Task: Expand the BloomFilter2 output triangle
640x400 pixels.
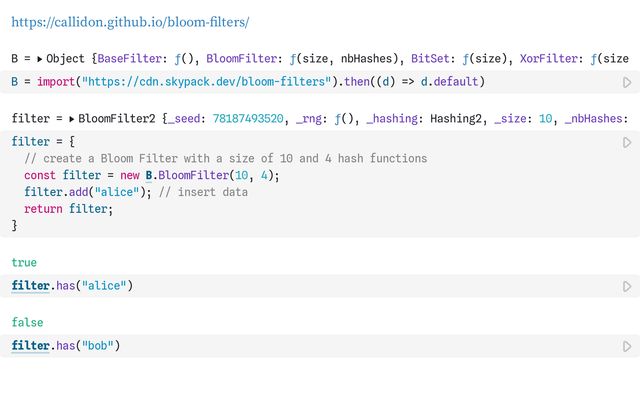Action: pyautogui.click(x=72, y=119)
